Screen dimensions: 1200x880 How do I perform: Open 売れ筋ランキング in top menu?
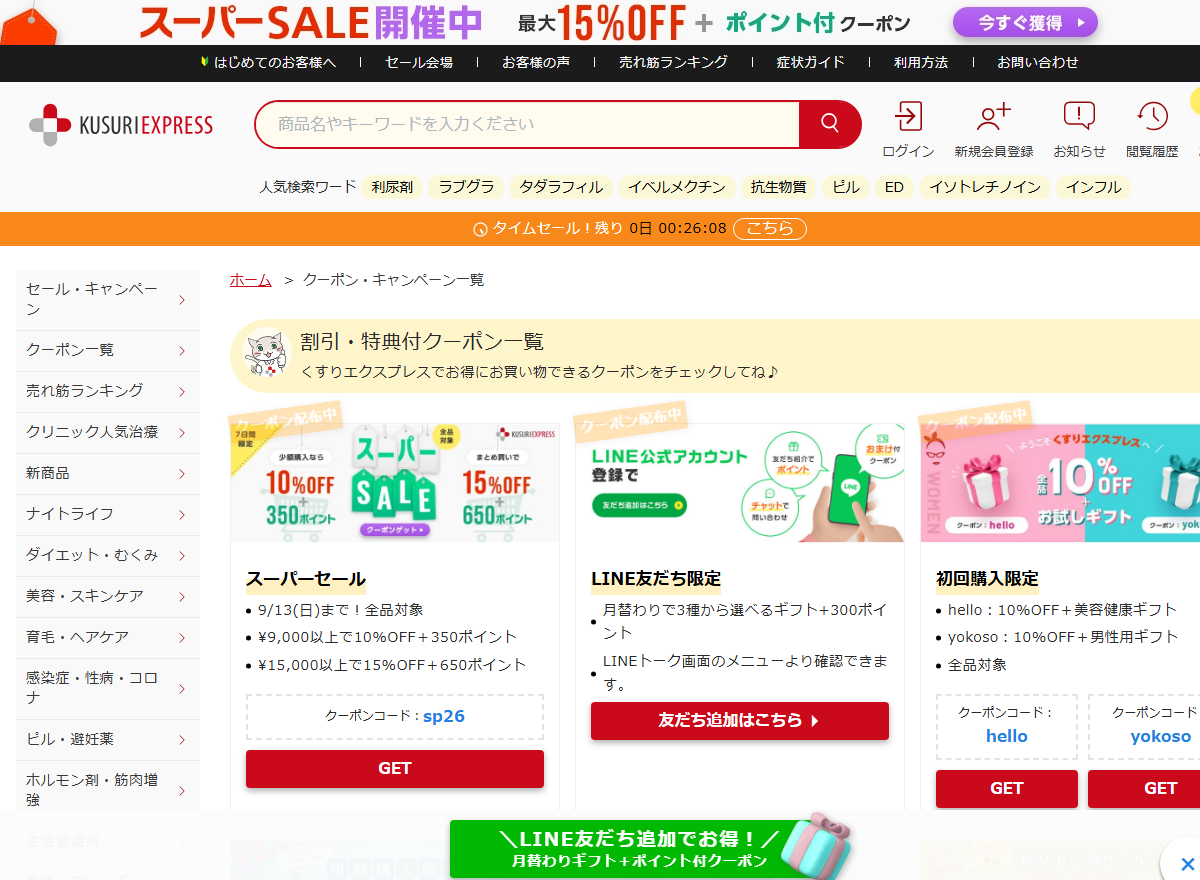coord(673,62)
